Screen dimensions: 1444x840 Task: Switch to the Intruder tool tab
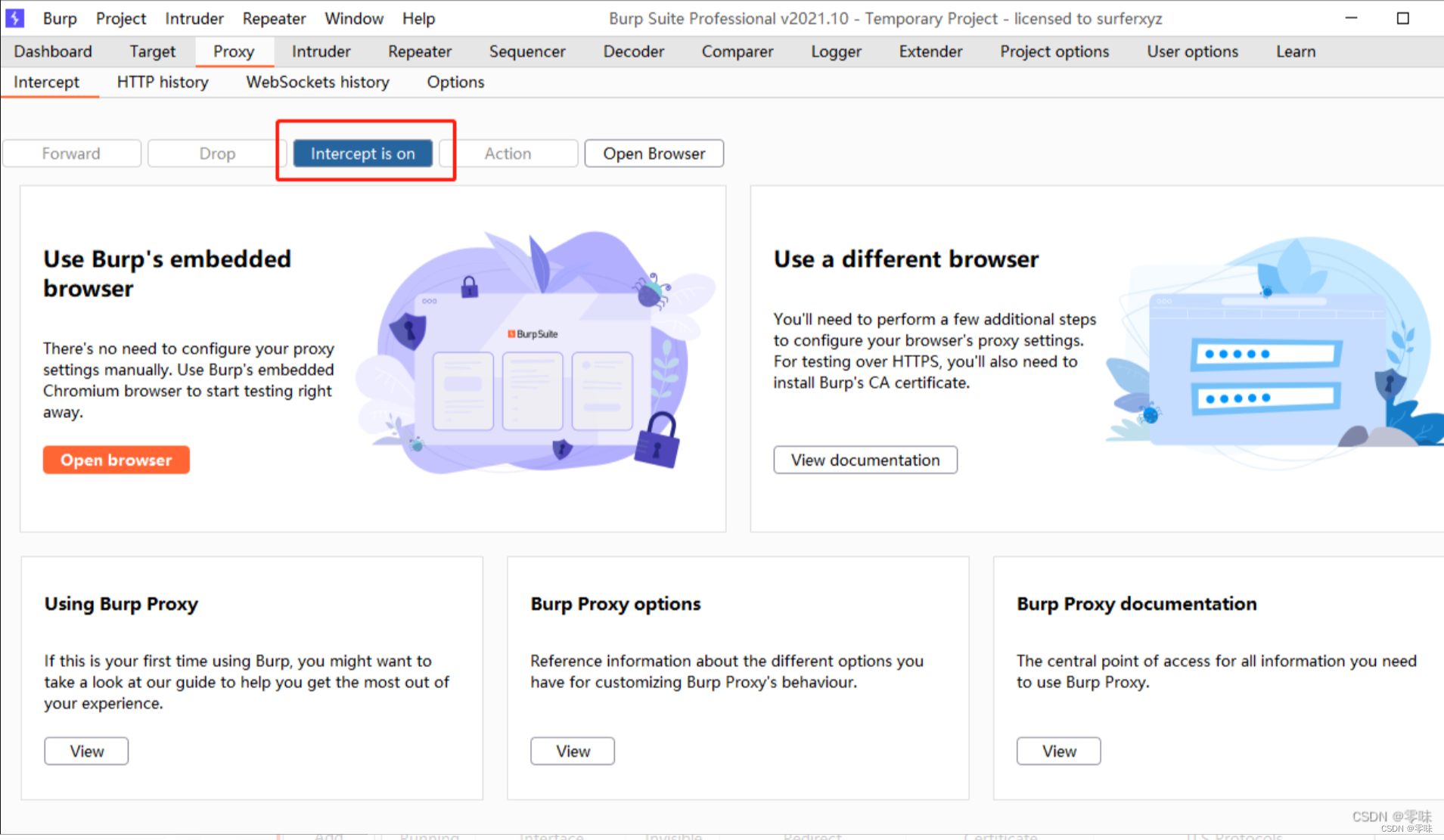click(321, 51)
